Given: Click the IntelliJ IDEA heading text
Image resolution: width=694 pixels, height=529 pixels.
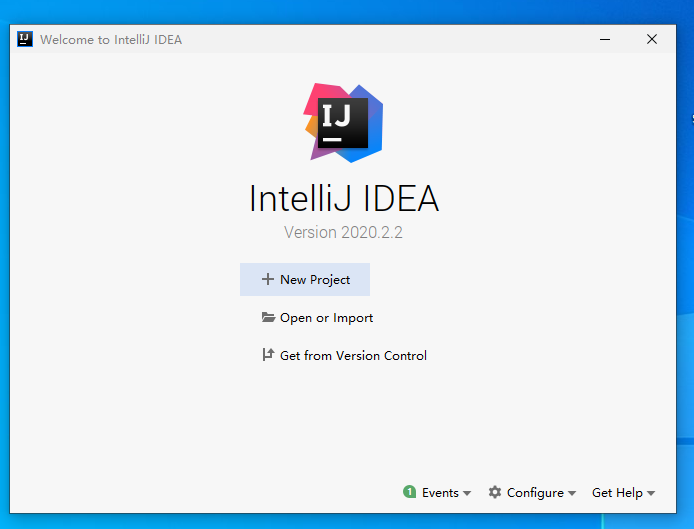Looking at the screenshot, I should [344, 198].
